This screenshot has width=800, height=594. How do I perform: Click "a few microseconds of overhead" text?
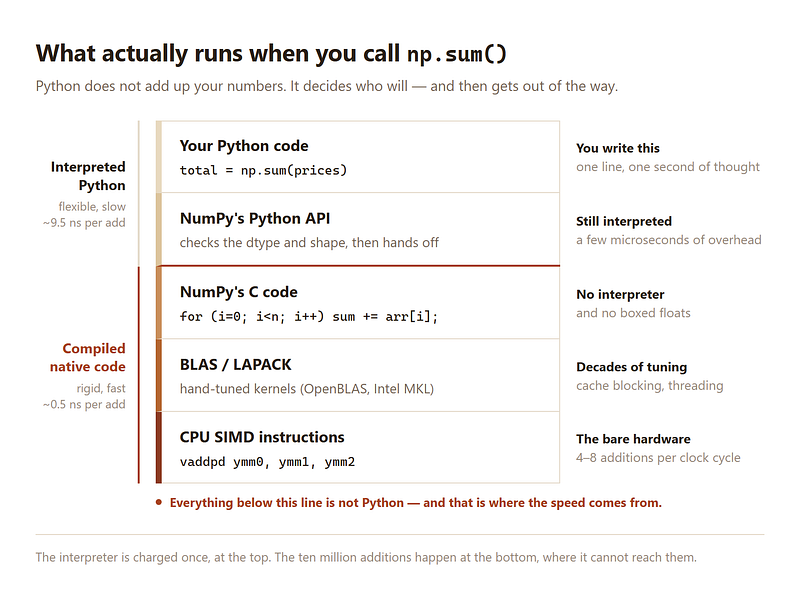pos(669,240)
